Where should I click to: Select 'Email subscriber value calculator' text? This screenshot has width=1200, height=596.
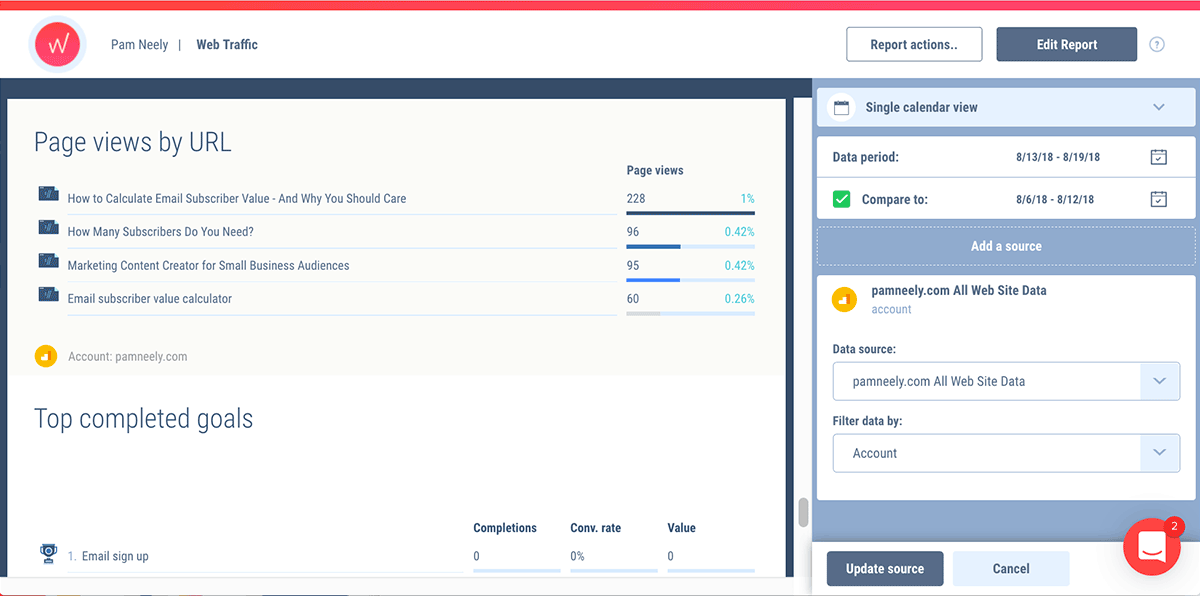(x=150, y=299)
